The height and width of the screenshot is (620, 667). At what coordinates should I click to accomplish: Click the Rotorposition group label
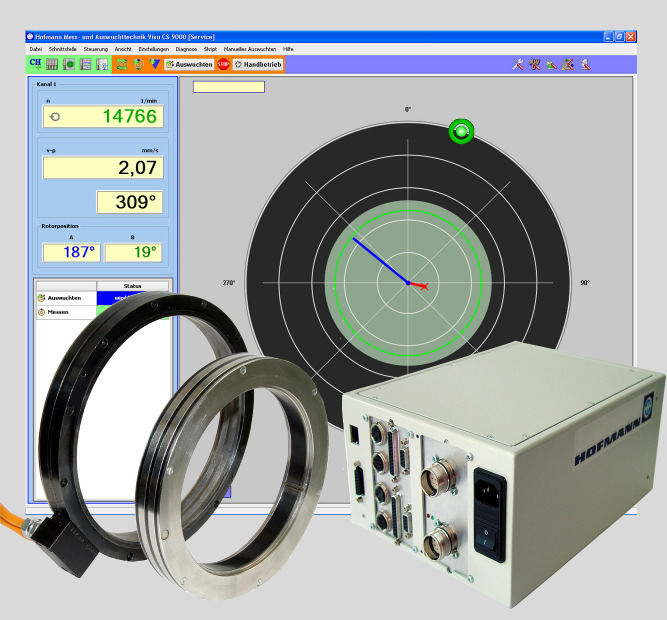60,226
